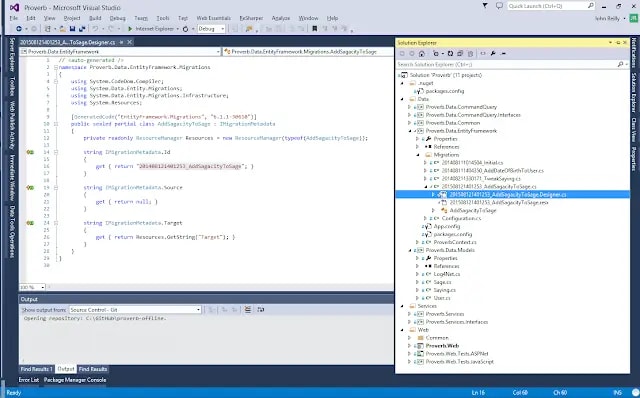The image size is (640, 398).
Task: Click the Quick Launch search magnifier icon
Action: point(590,6)
